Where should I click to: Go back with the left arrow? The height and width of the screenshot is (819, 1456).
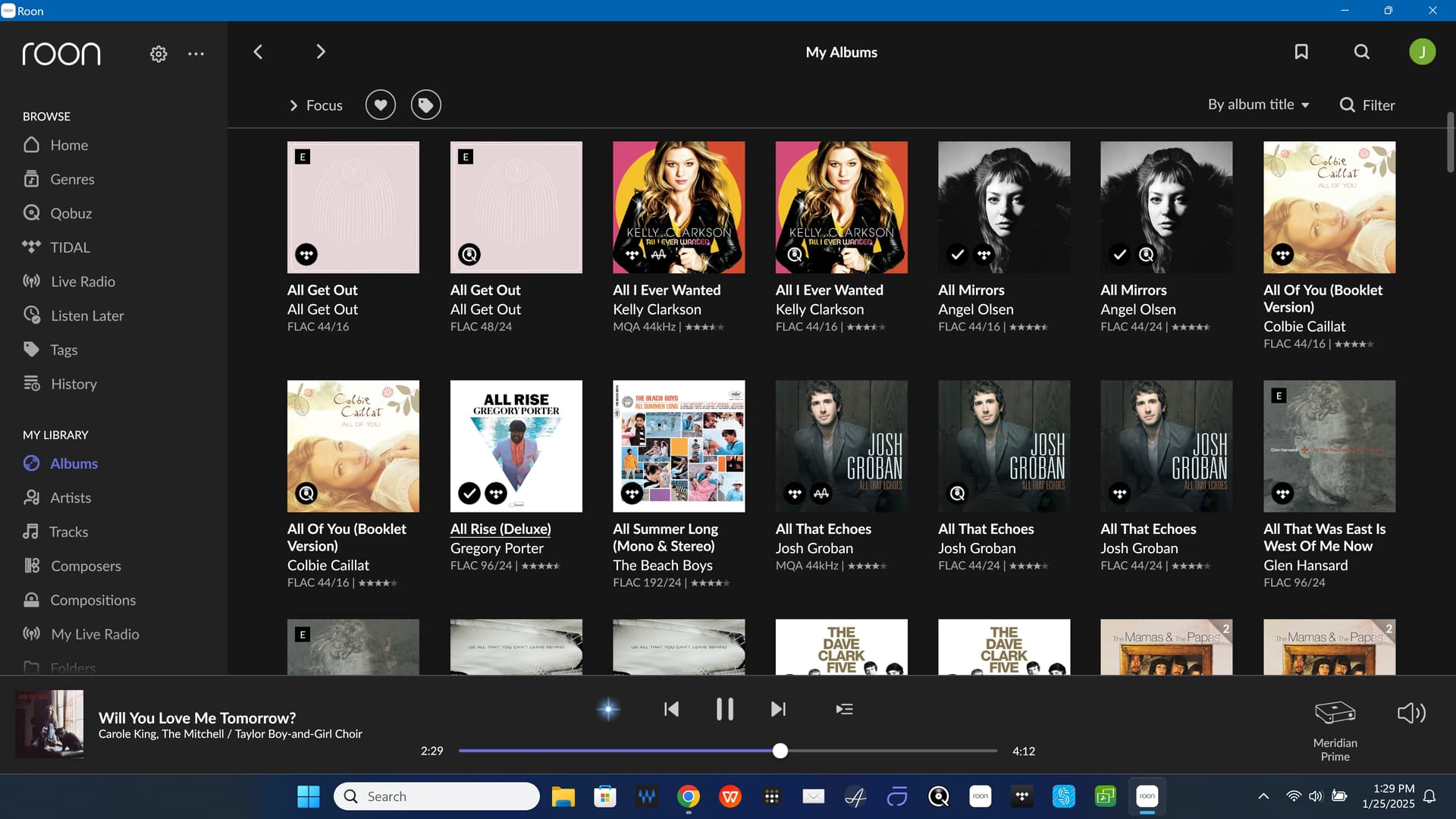click(x=258, y=52)
